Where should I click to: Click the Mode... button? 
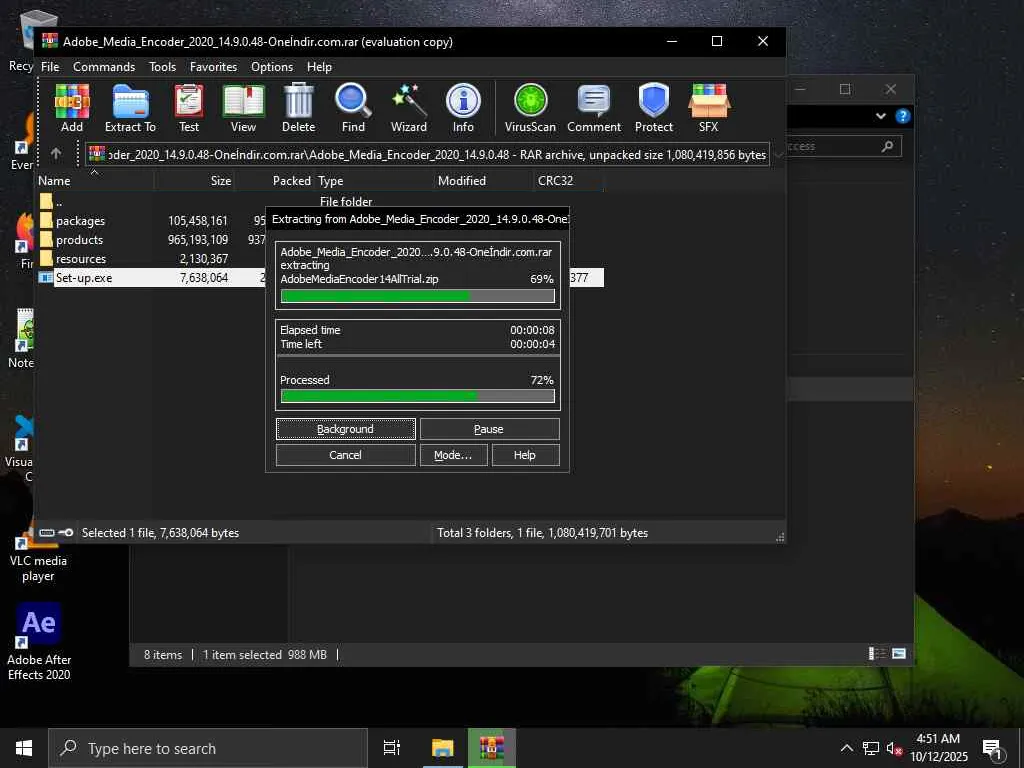[453, 455]
